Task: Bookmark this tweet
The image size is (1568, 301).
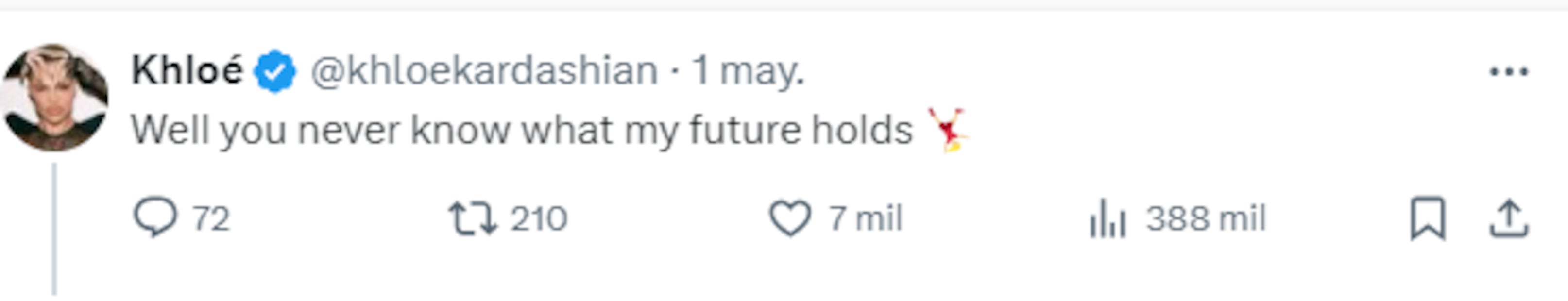Action: [x=1428, y=218]
